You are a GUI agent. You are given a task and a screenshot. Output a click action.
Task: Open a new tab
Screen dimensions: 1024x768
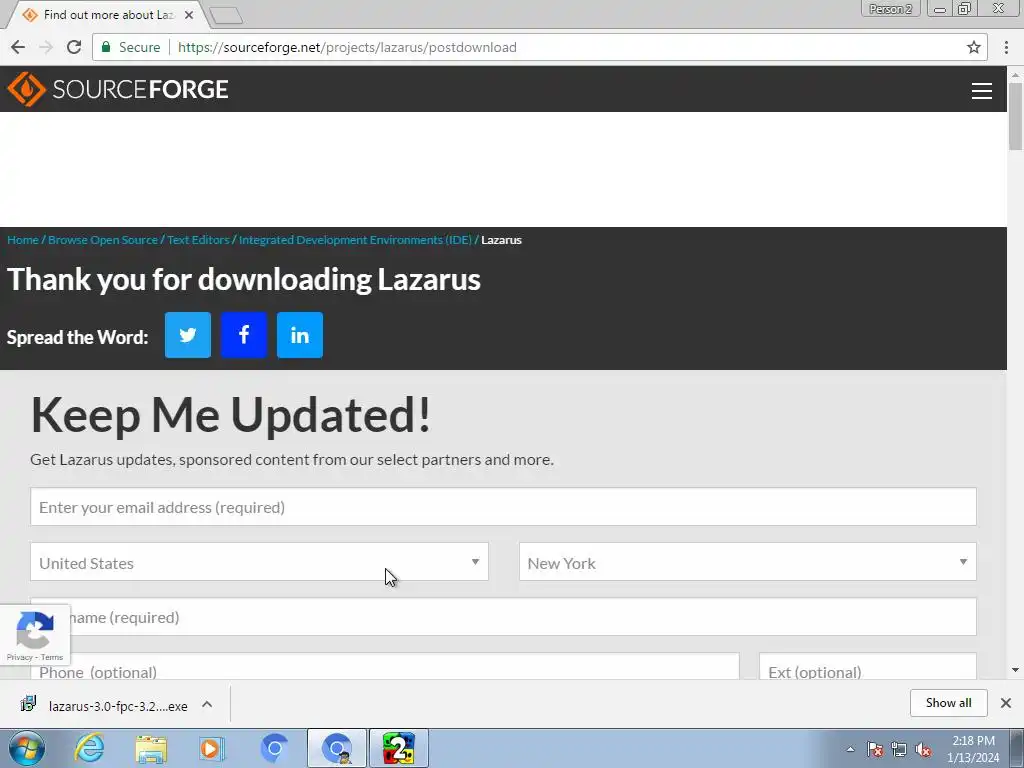[x=226, y=16]
